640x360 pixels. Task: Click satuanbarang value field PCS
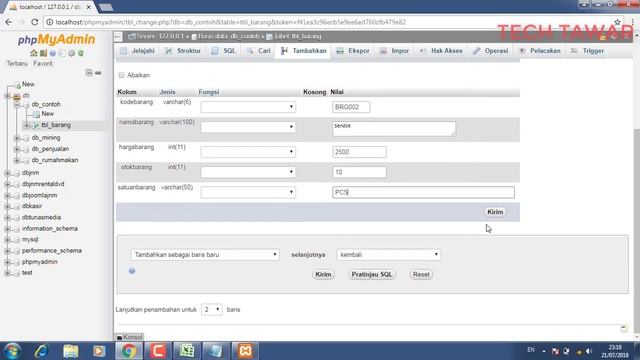click(x=423, y=192)
